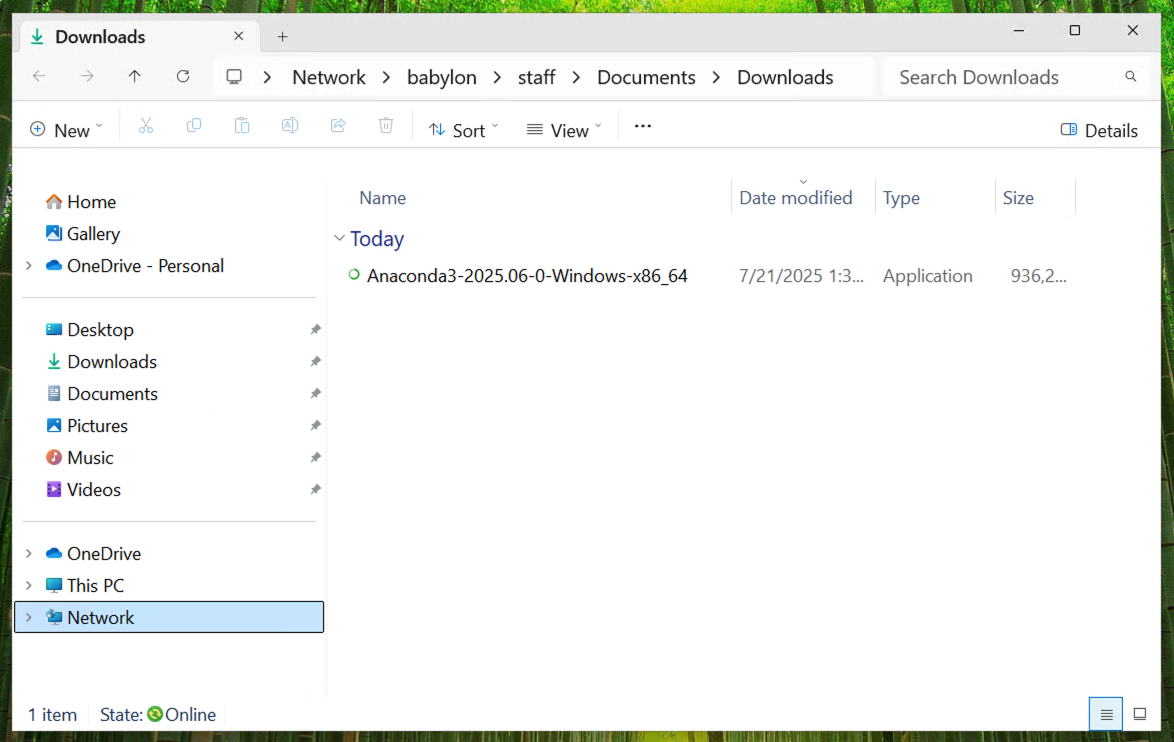Go forward with the Forward arrow
The image size is (1174, 742).
[x=87, y=76]
